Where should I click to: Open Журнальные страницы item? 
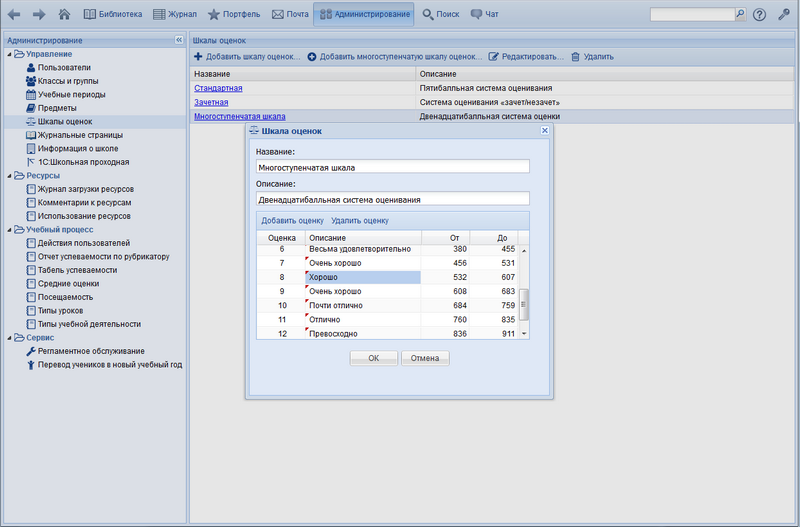pyautogui.click(x=80, y=135)
